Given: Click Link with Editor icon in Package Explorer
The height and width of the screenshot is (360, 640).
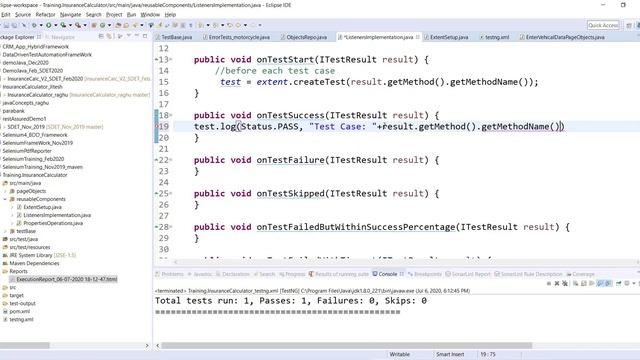Looking at the screenshot, I should [x=109, y=37].
